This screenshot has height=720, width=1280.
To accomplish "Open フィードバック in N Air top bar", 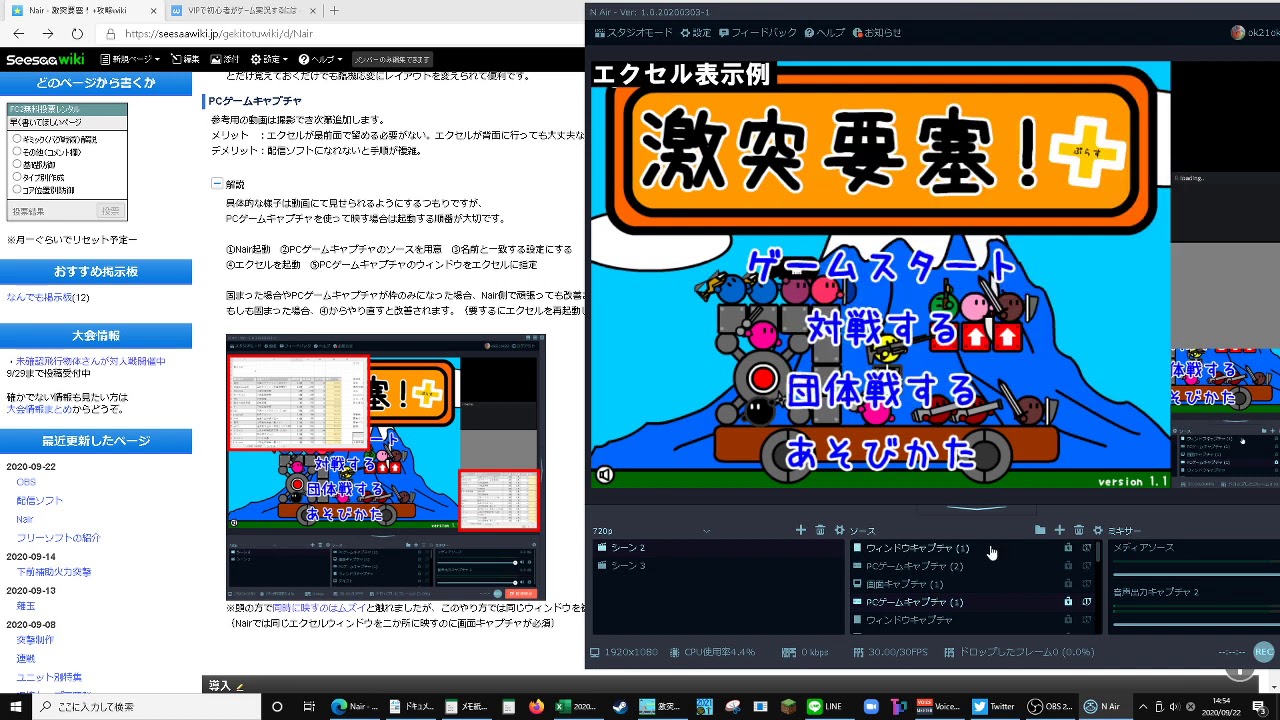I will click(x=757, y=33).
